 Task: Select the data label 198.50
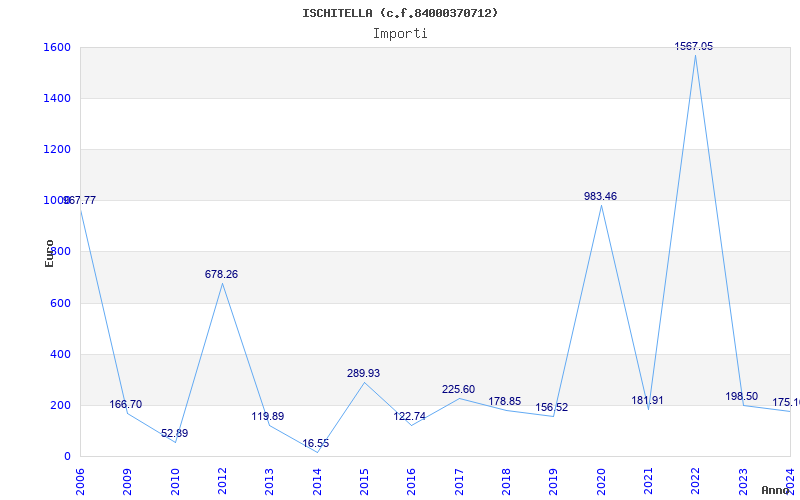click(x=742, y=397)
